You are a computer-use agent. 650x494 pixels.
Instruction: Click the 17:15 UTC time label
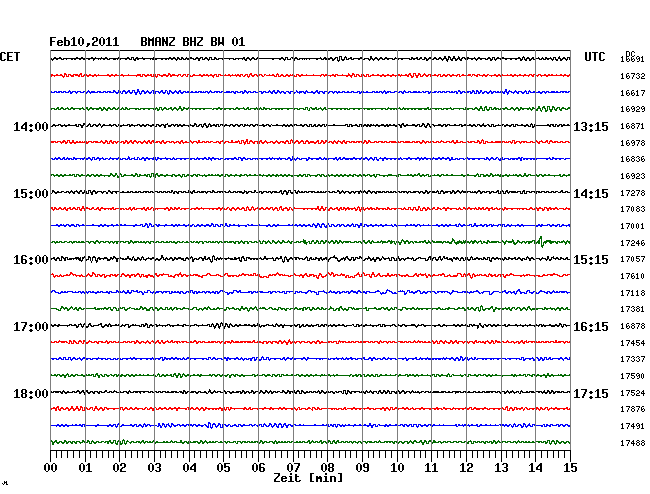(591, 393)
